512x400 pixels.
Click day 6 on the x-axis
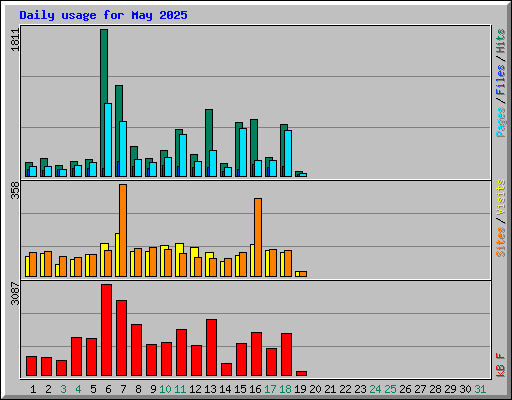108,389
